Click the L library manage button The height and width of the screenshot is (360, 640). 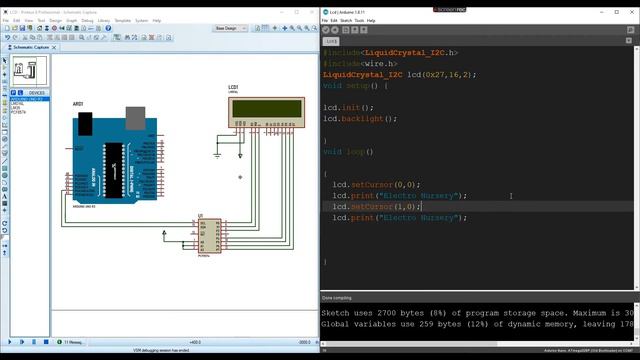[20, 93]
